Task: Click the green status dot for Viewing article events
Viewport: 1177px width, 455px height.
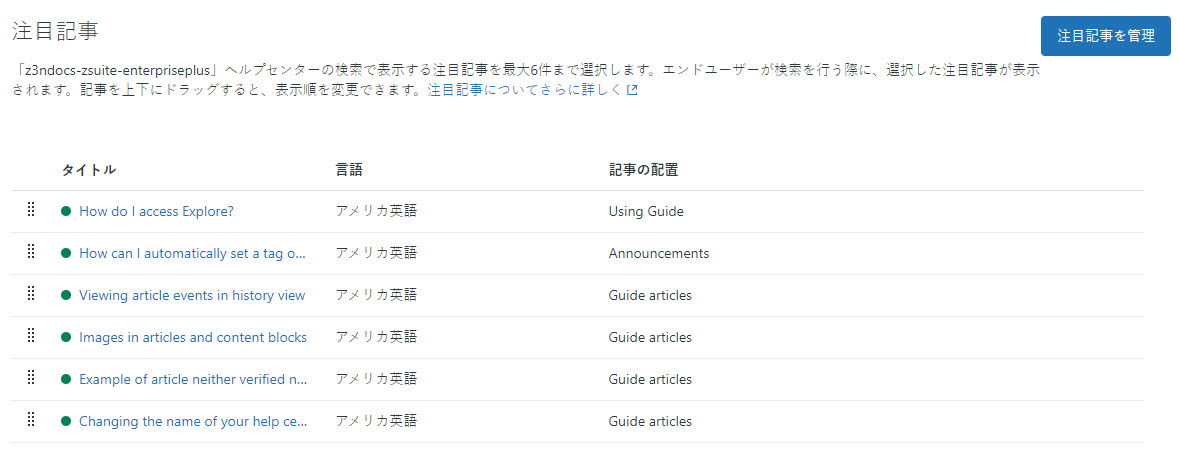Action: pyautogui.click(x=66, y=296)
